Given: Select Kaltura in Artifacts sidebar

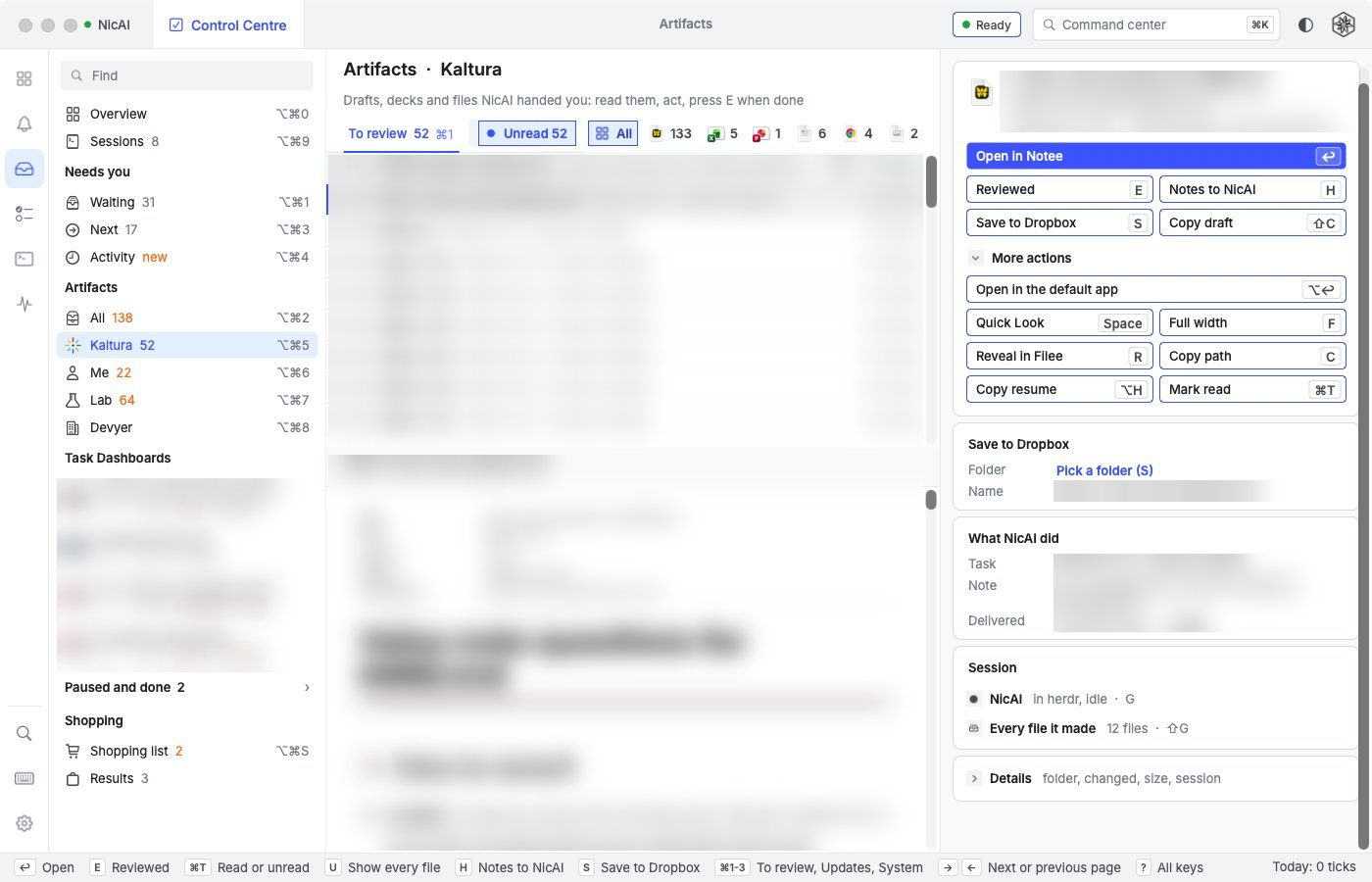Looking at the screenshot, I should click(187, 345).
